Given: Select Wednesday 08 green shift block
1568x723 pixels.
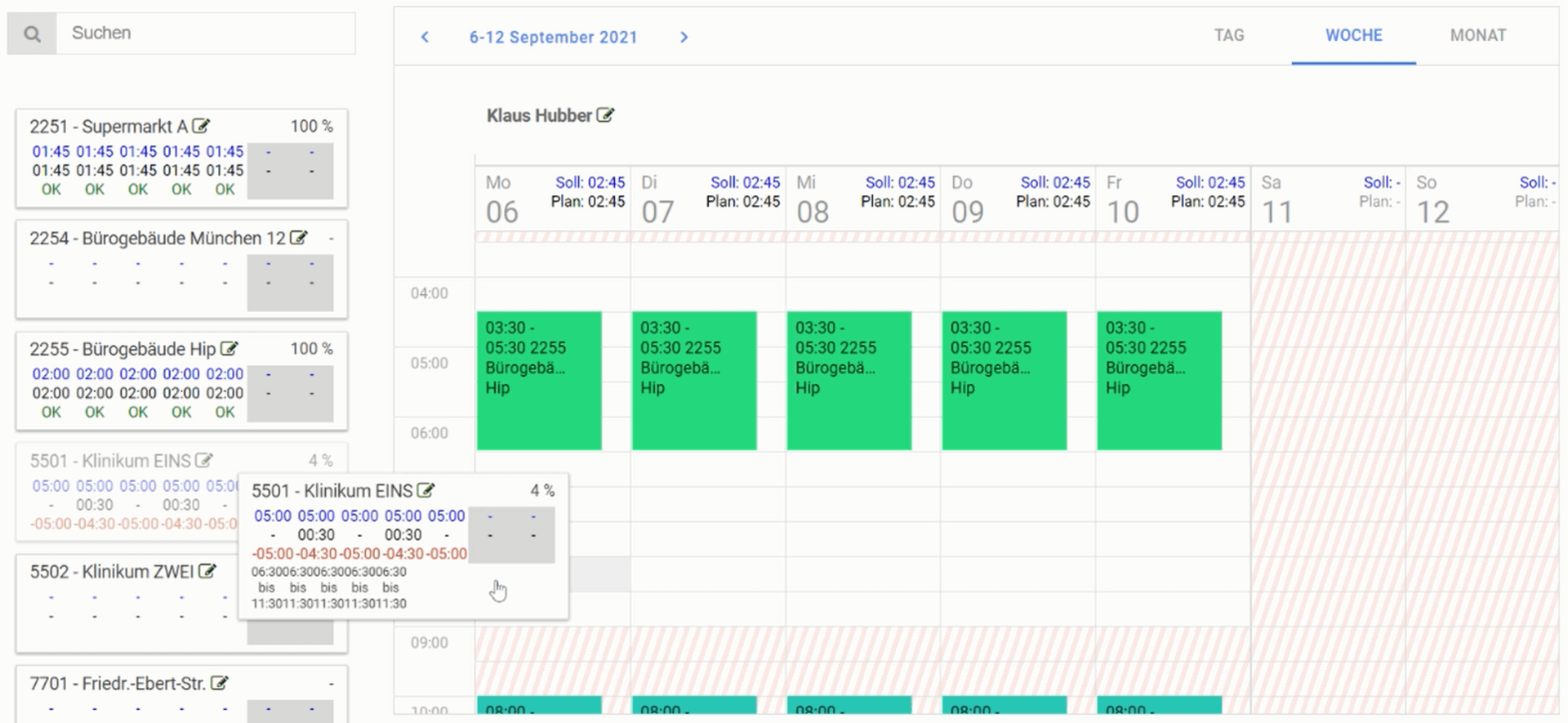Looking at the screenshot, I should [849, 380].
